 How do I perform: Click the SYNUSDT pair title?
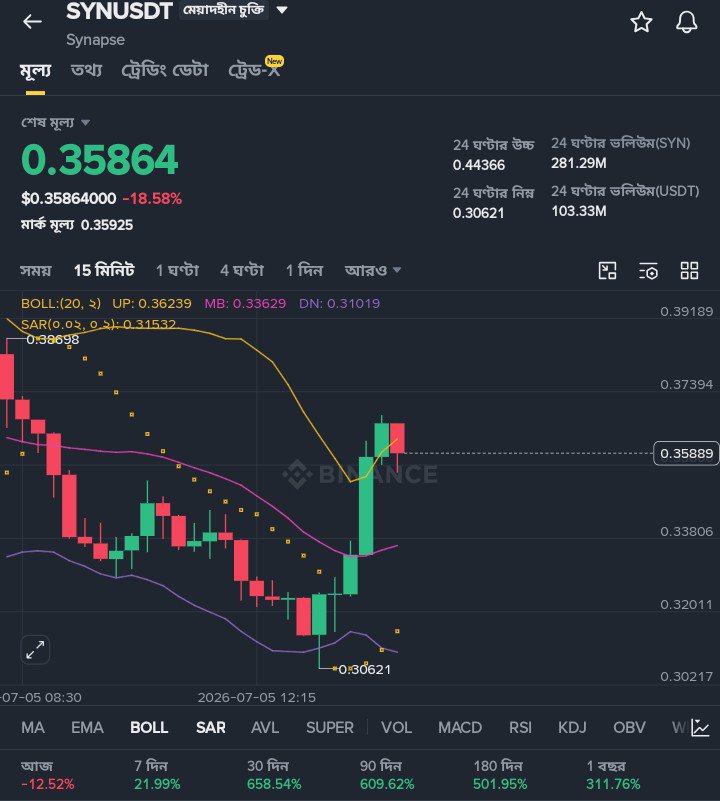(119, 11)
